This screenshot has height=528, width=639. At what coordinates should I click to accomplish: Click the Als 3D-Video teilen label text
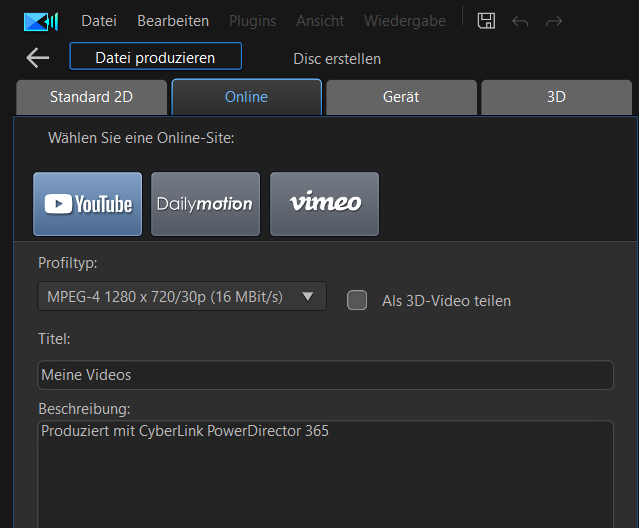pyautogui.click(x=446, y=301)
